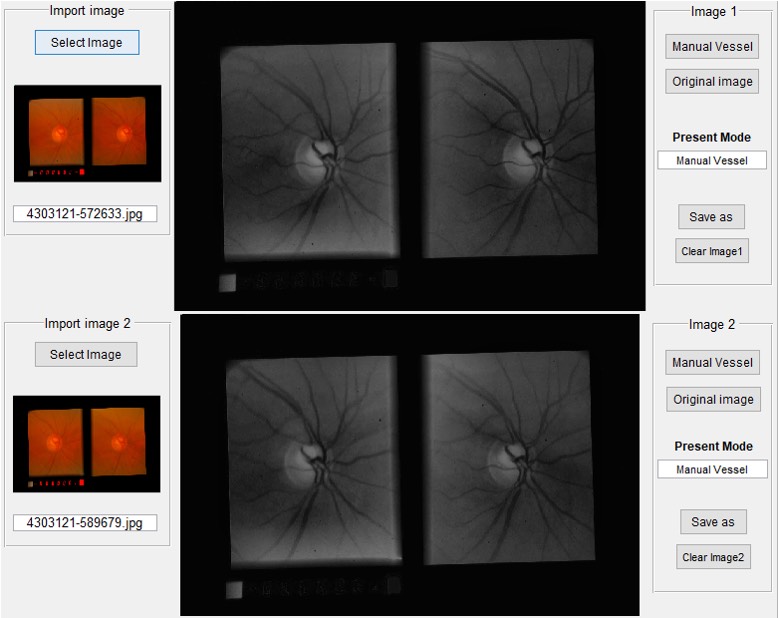Click the Clear Image2 button

(713, 557)
